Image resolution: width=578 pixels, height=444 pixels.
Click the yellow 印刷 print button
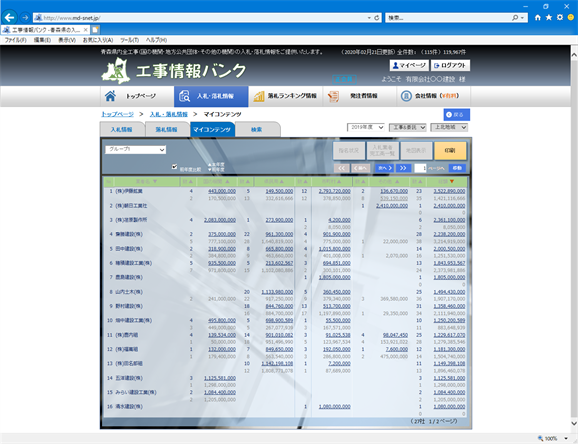[450, 150]
